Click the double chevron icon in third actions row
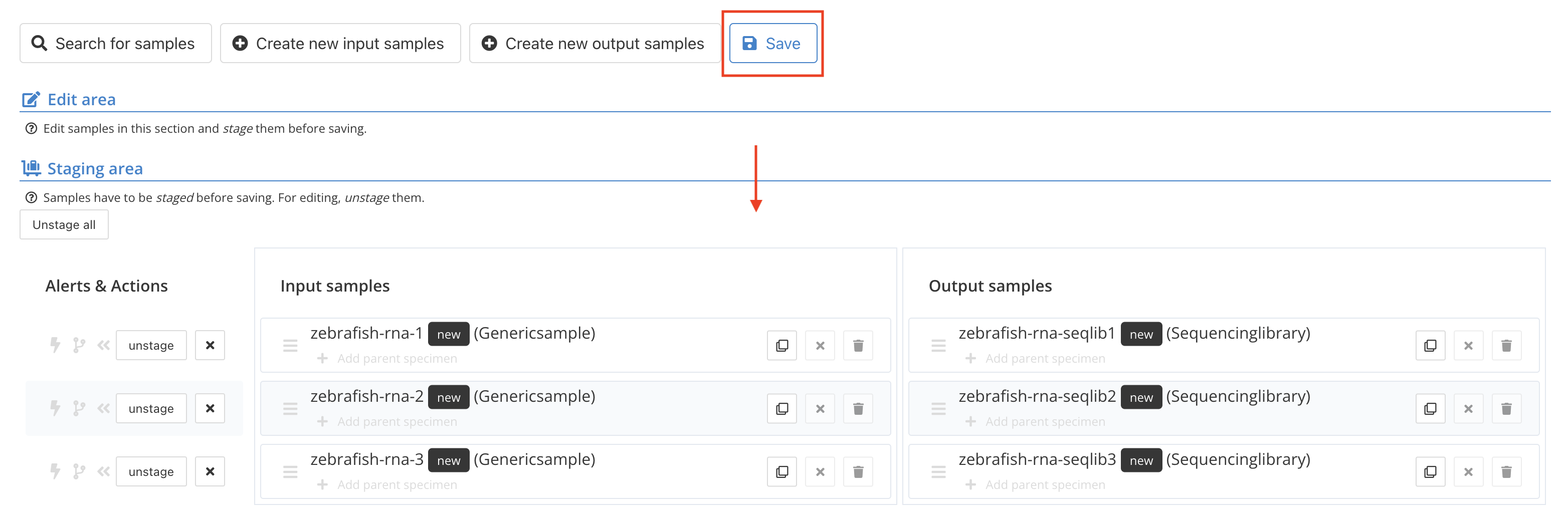This screenshot has width=1568, height=512. coord(103,472)
